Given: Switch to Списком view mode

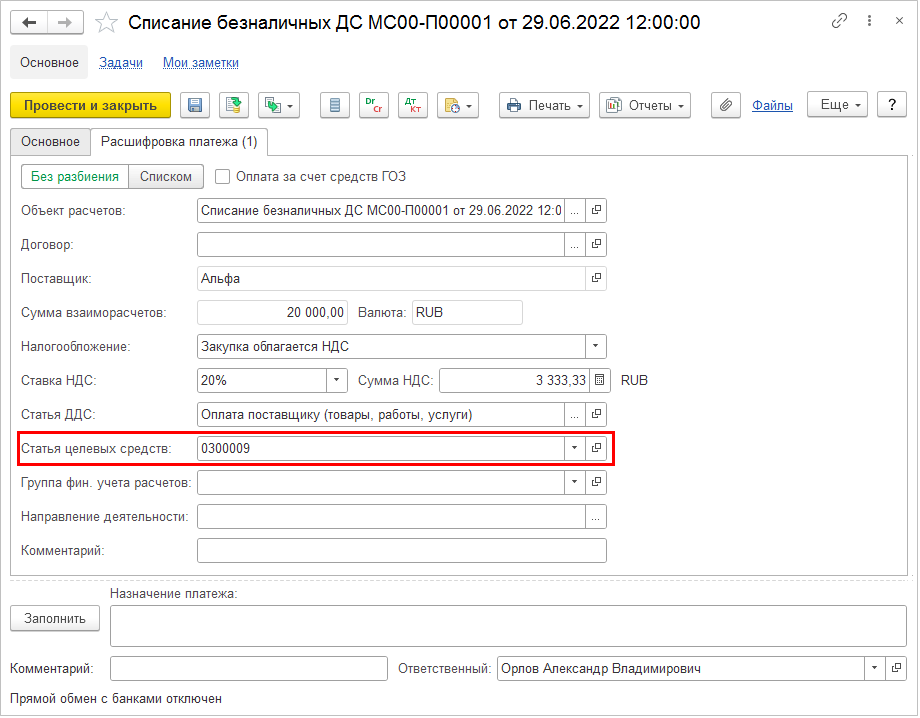Looking at the screenshot, I should tap(166, 177).
